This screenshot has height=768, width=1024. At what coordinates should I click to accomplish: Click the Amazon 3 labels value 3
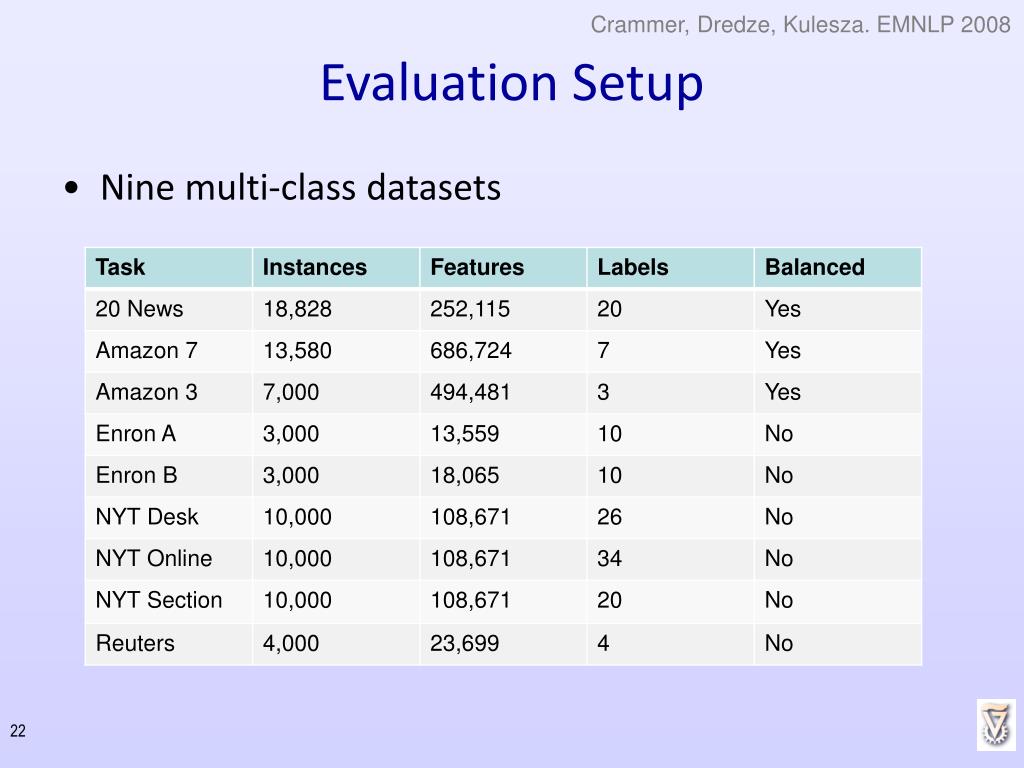[x=603, y=392]
